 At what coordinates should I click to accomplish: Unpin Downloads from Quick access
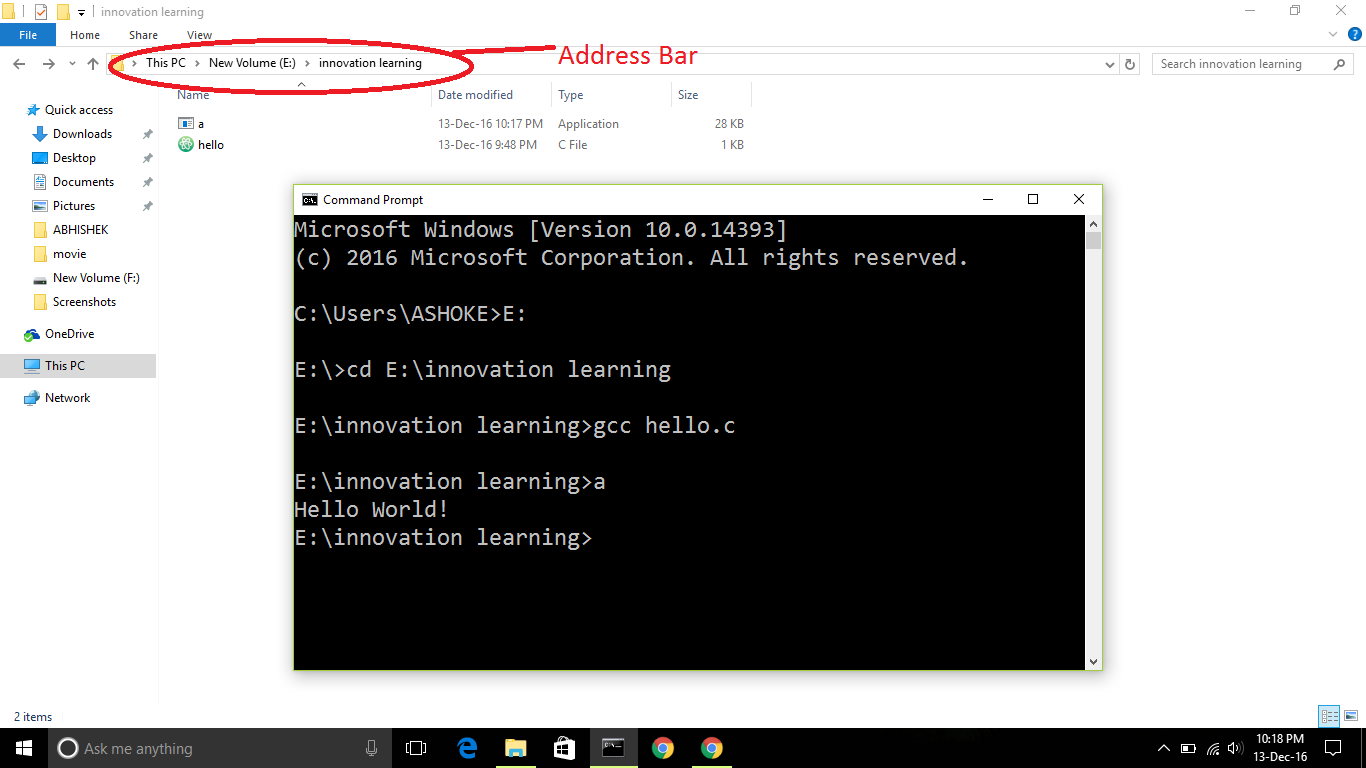tap(147, 133)
